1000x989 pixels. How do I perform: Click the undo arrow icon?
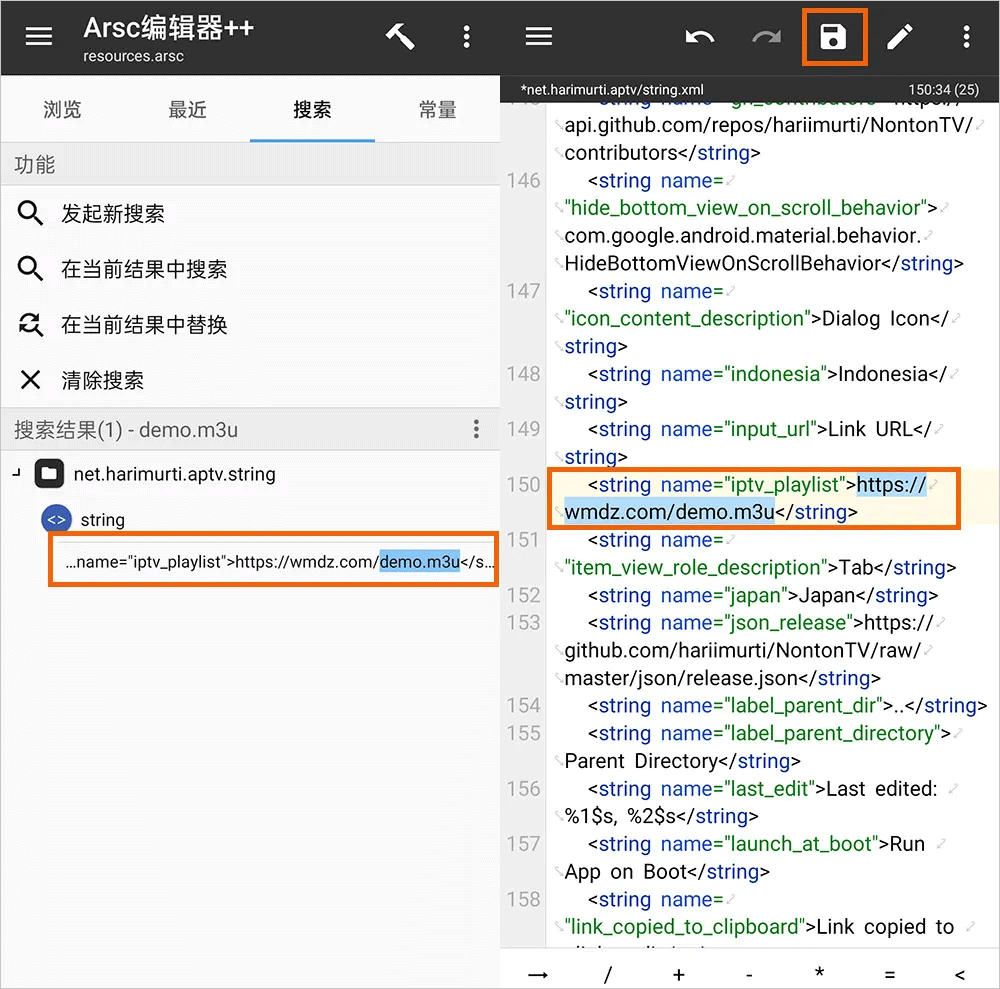tap(699, 37)
